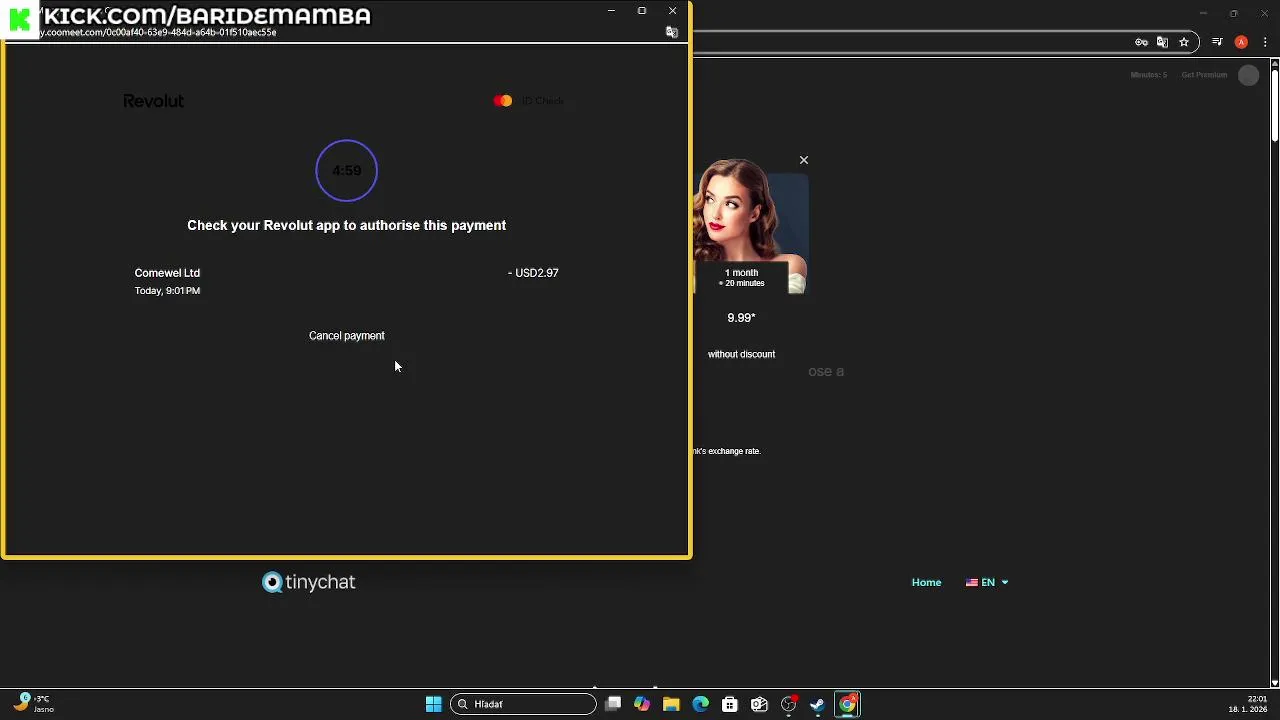Click the grey user avatar on the page

[x=1248, y=76]
